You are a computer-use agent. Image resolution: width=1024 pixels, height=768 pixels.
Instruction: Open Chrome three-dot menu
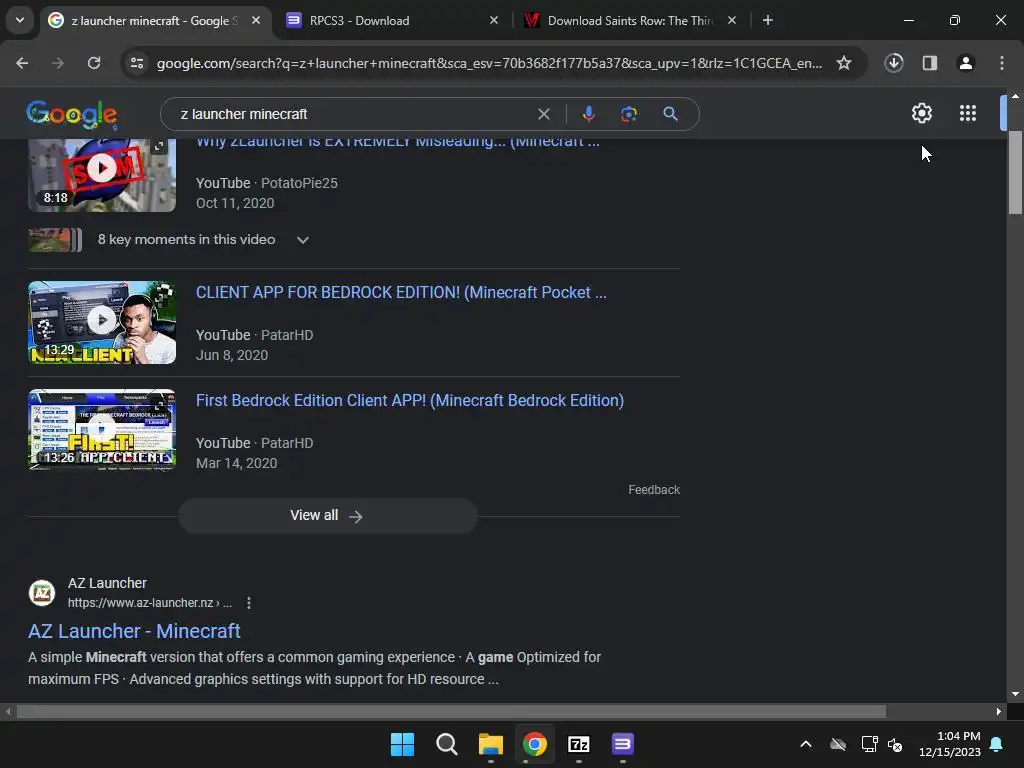point(1002,63)
